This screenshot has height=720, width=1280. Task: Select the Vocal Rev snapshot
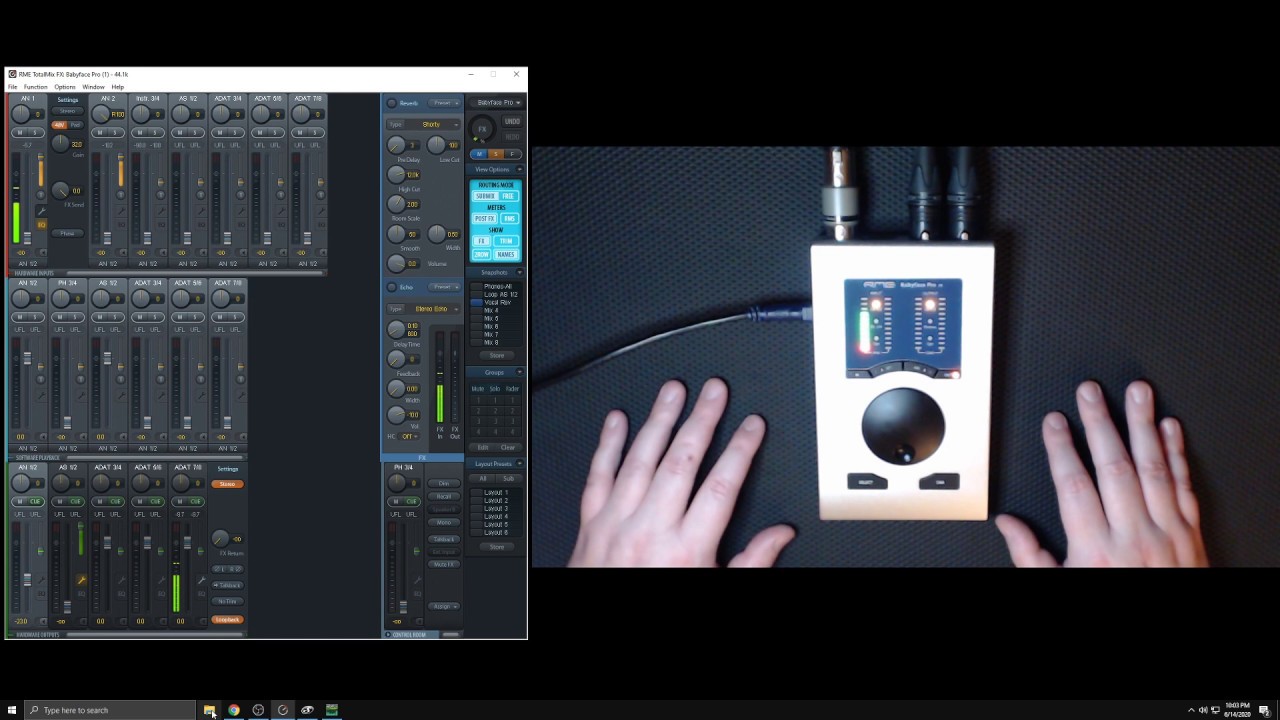click(x=497, y=302)
